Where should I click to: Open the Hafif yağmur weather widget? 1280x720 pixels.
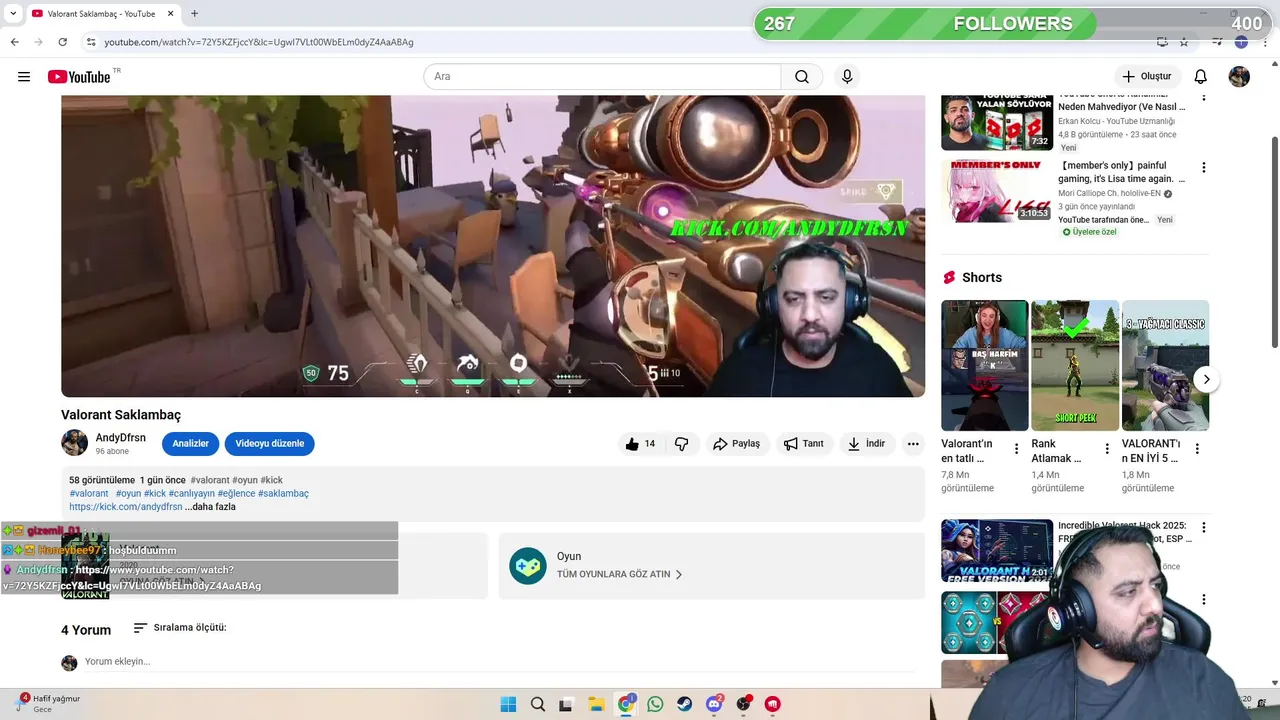(48, 704)
